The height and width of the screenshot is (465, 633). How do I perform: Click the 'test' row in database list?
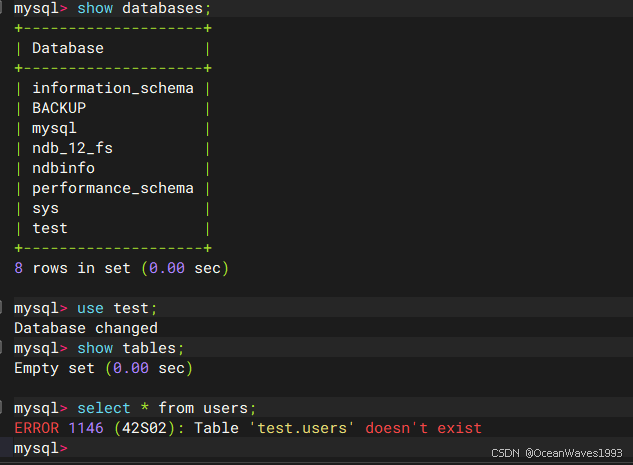coord(50,228)
